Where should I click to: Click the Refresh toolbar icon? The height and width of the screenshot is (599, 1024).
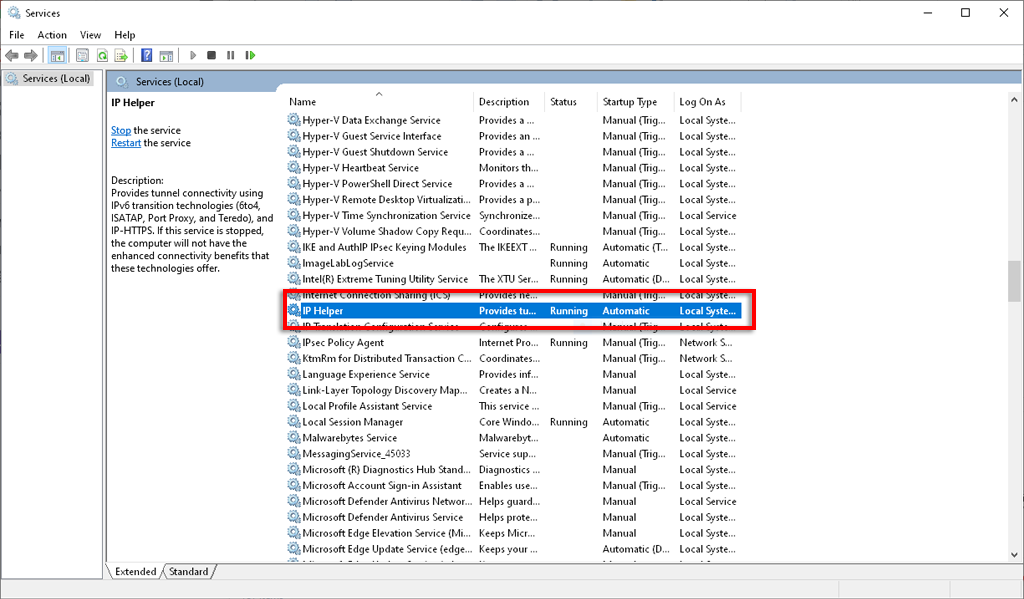click(x=101, y=56)
